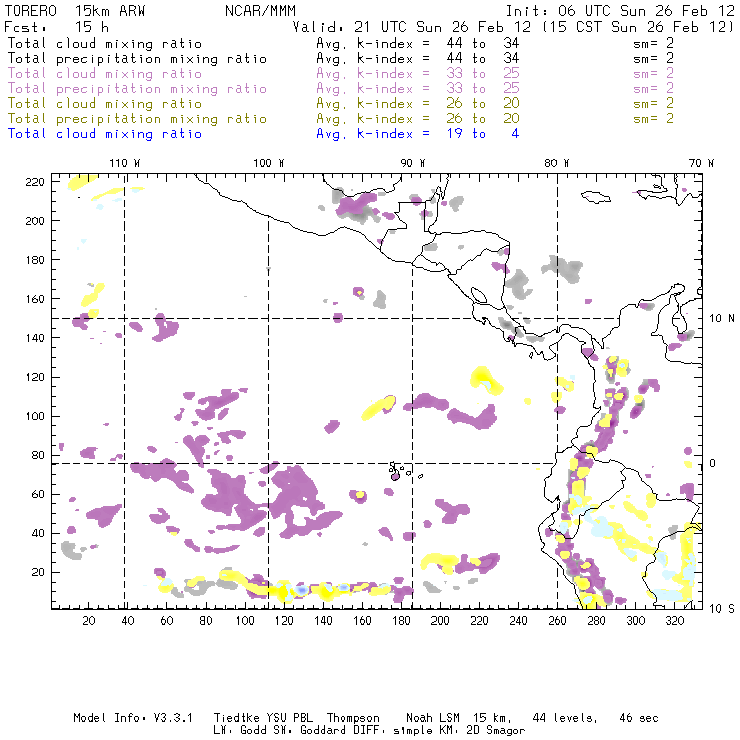Screen dimensions: 740x740
Task: Click the "120" tick on the horizontal axis
Action: tap(284, 621)
